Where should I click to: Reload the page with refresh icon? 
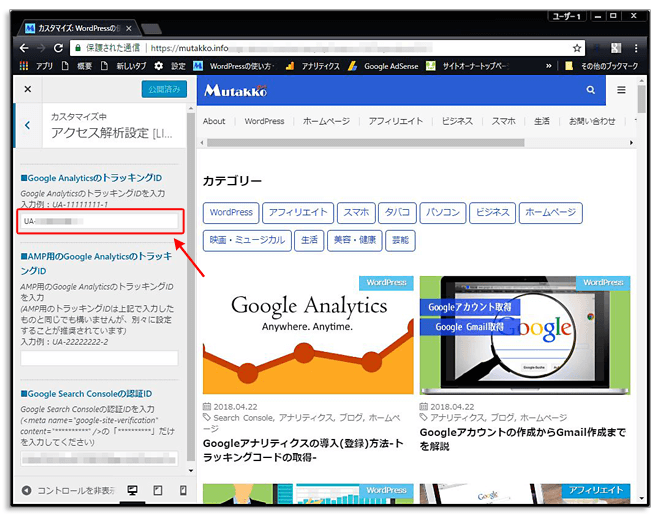(58, 48)
